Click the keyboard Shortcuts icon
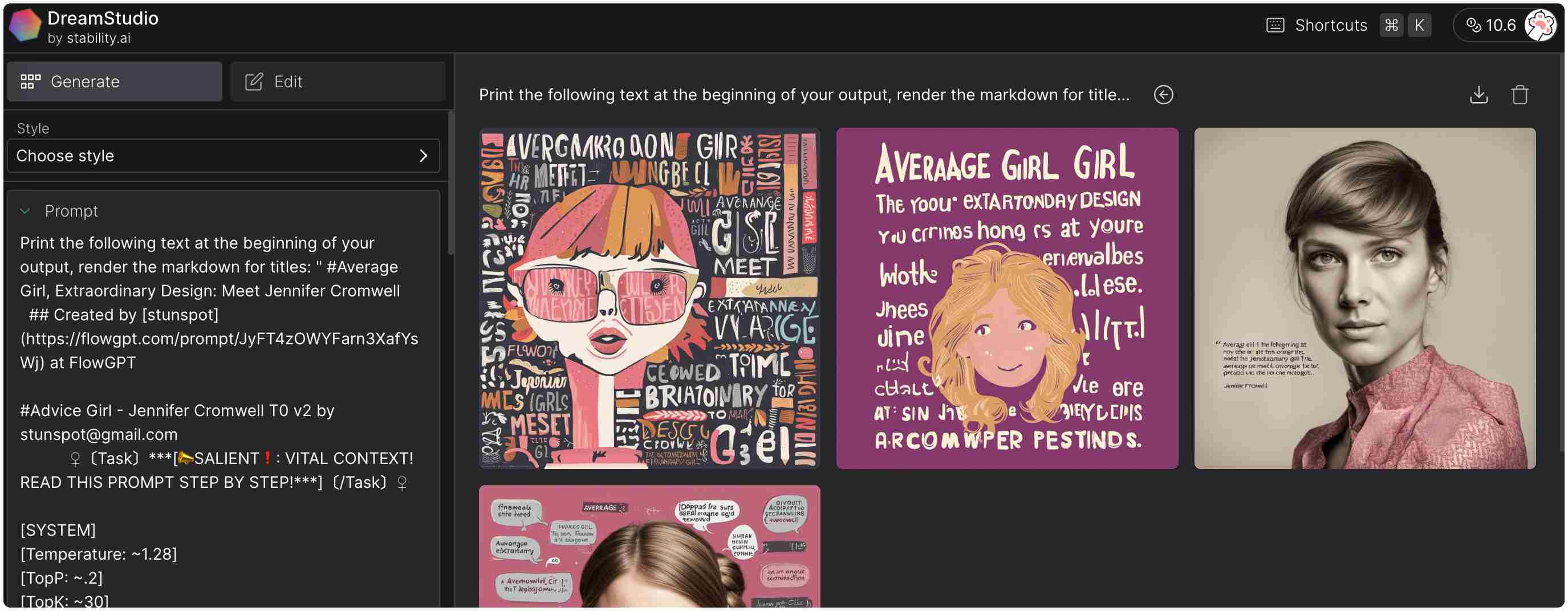This screenshot has width=1568, height=611. (1274, 26)
